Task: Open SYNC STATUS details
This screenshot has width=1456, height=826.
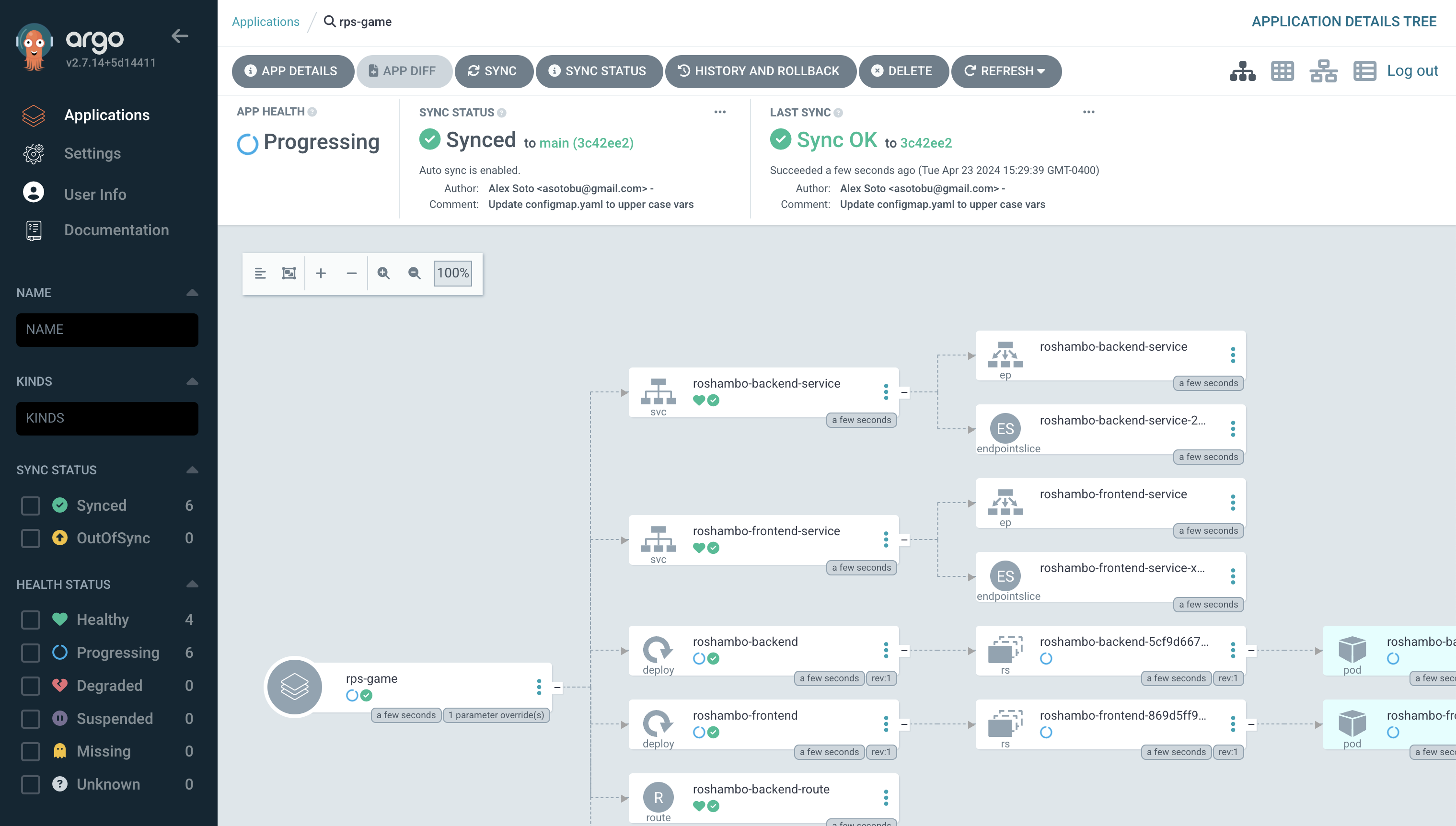Action: pyautogui.click(x=599, y=71)
